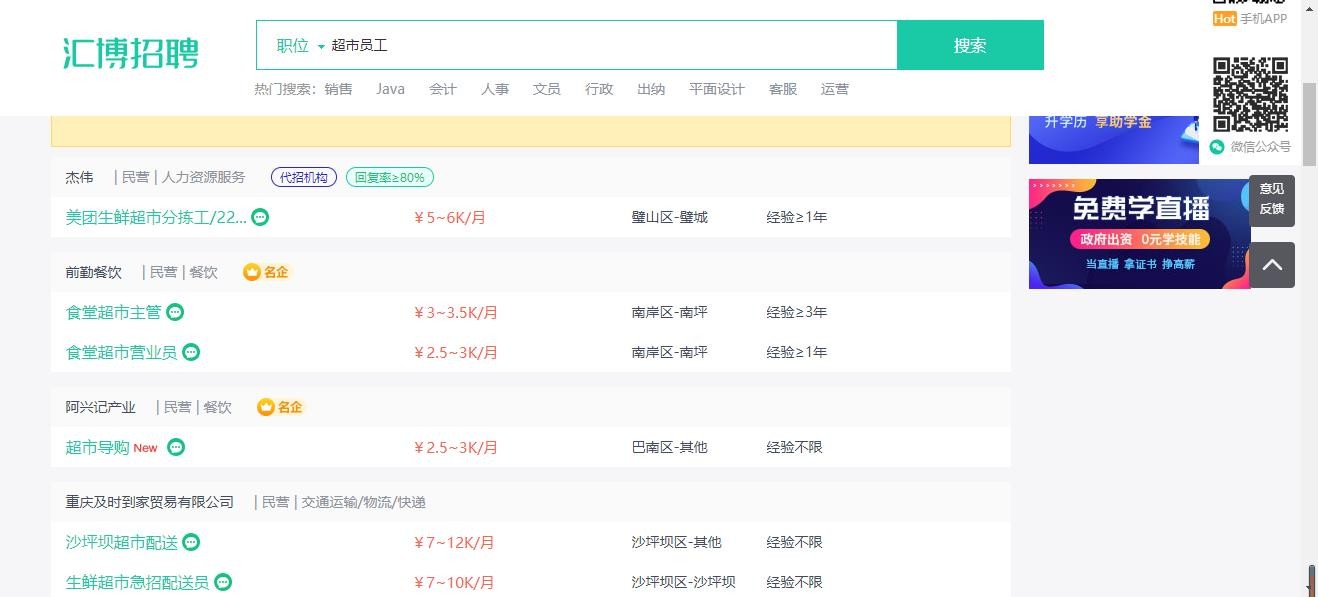The height and width of the screenshot is (597, 1318).
Task: Click 名企 badge beside 前勤餐饮
Action: click(267, 272)
